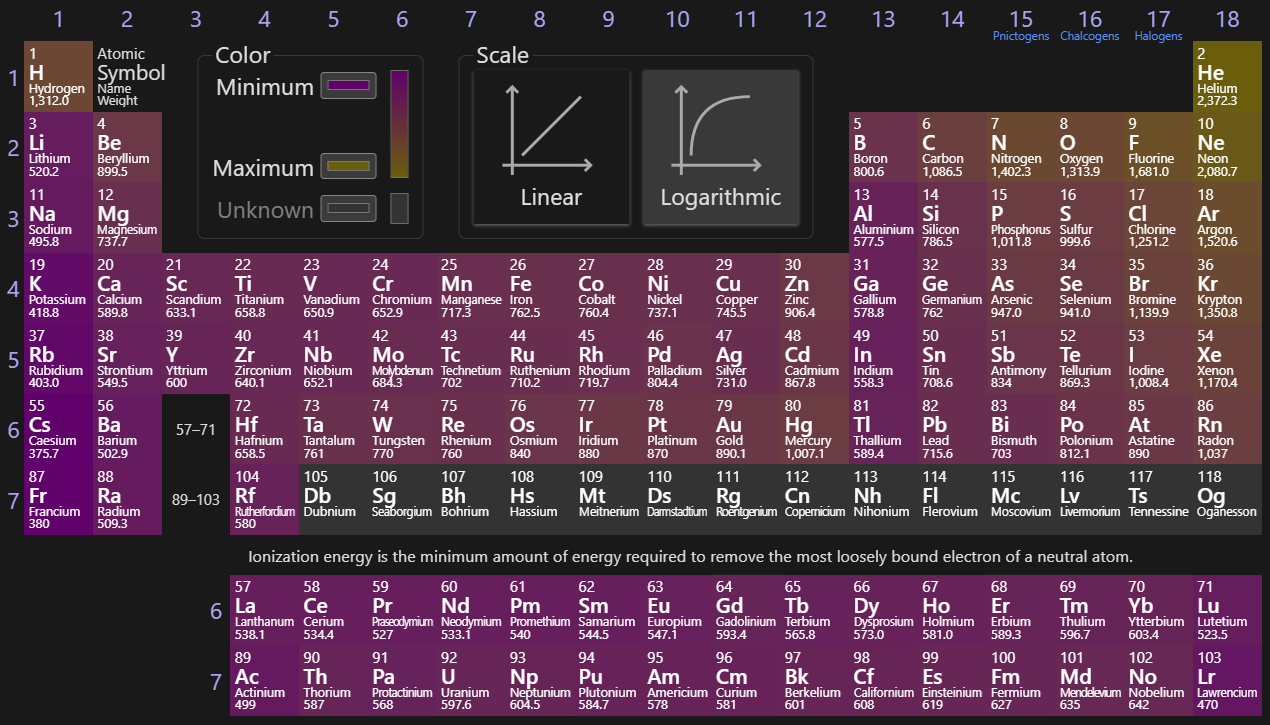Select the Helium element tile
Image resolution: width=1270 pixels, height=725 pixels.
pos(1226,76)
